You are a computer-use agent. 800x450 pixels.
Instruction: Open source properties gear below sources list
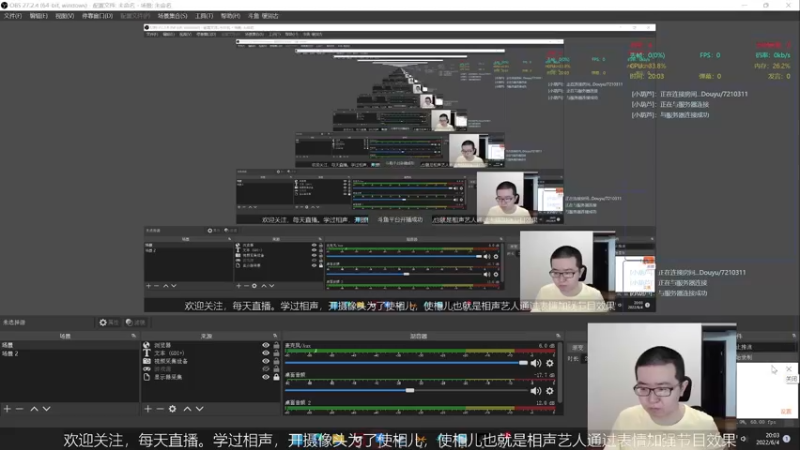pyautogui.click(x=172, y=409)
